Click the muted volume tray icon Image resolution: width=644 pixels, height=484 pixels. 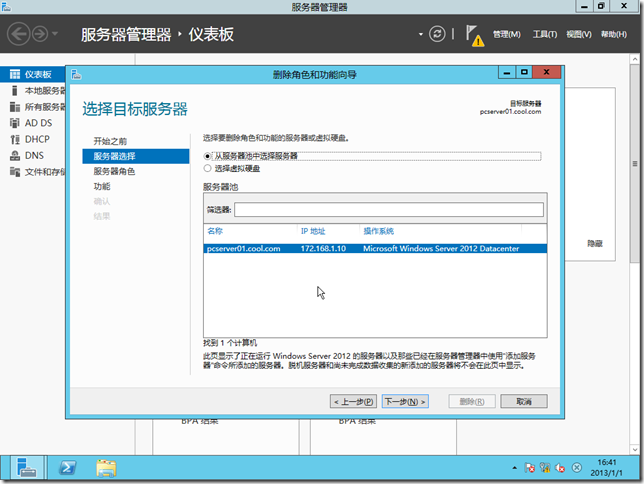pyautogui.click(x=560, y=468)
